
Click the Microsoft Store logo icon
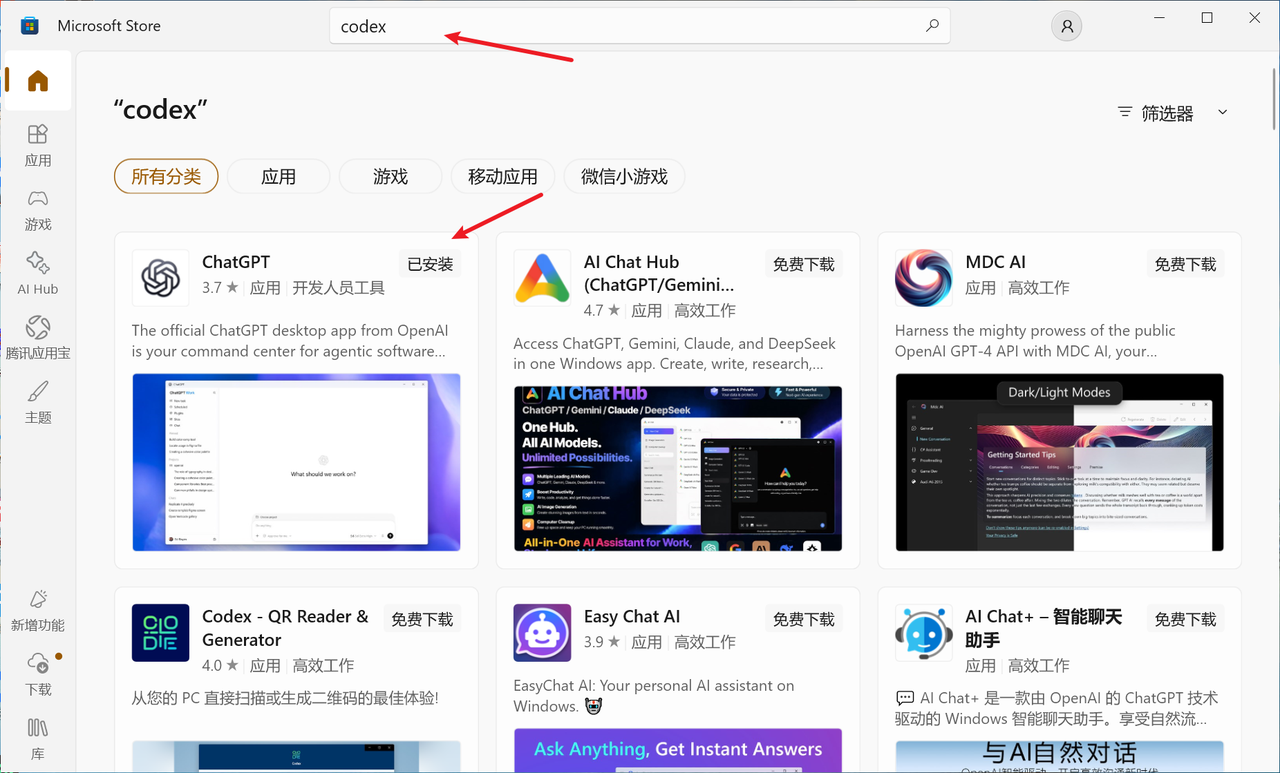pos(30,26)
